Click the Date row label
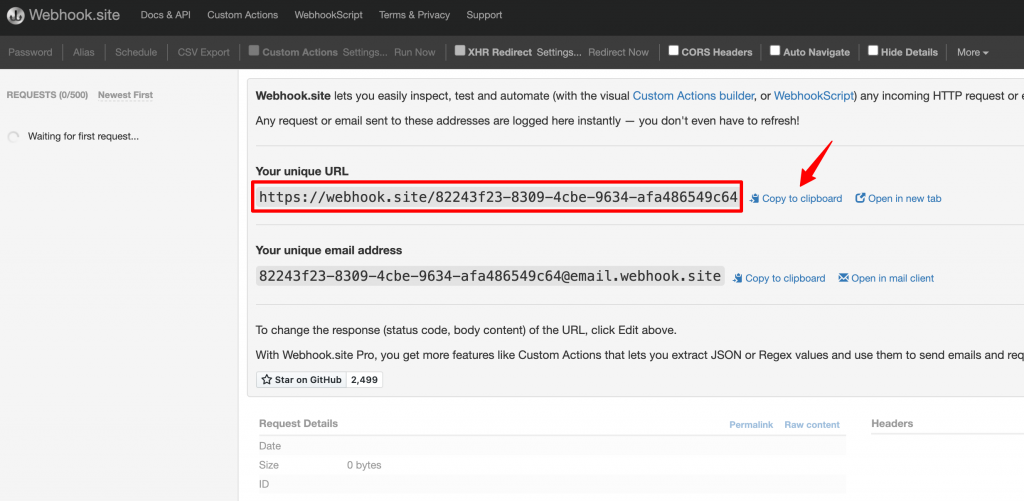The image size is (1024, 501). pos(270,446)
